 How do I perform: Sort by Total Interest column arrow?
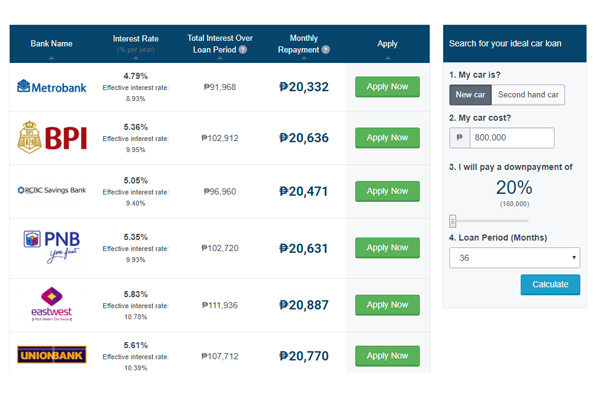pos(220,58)
